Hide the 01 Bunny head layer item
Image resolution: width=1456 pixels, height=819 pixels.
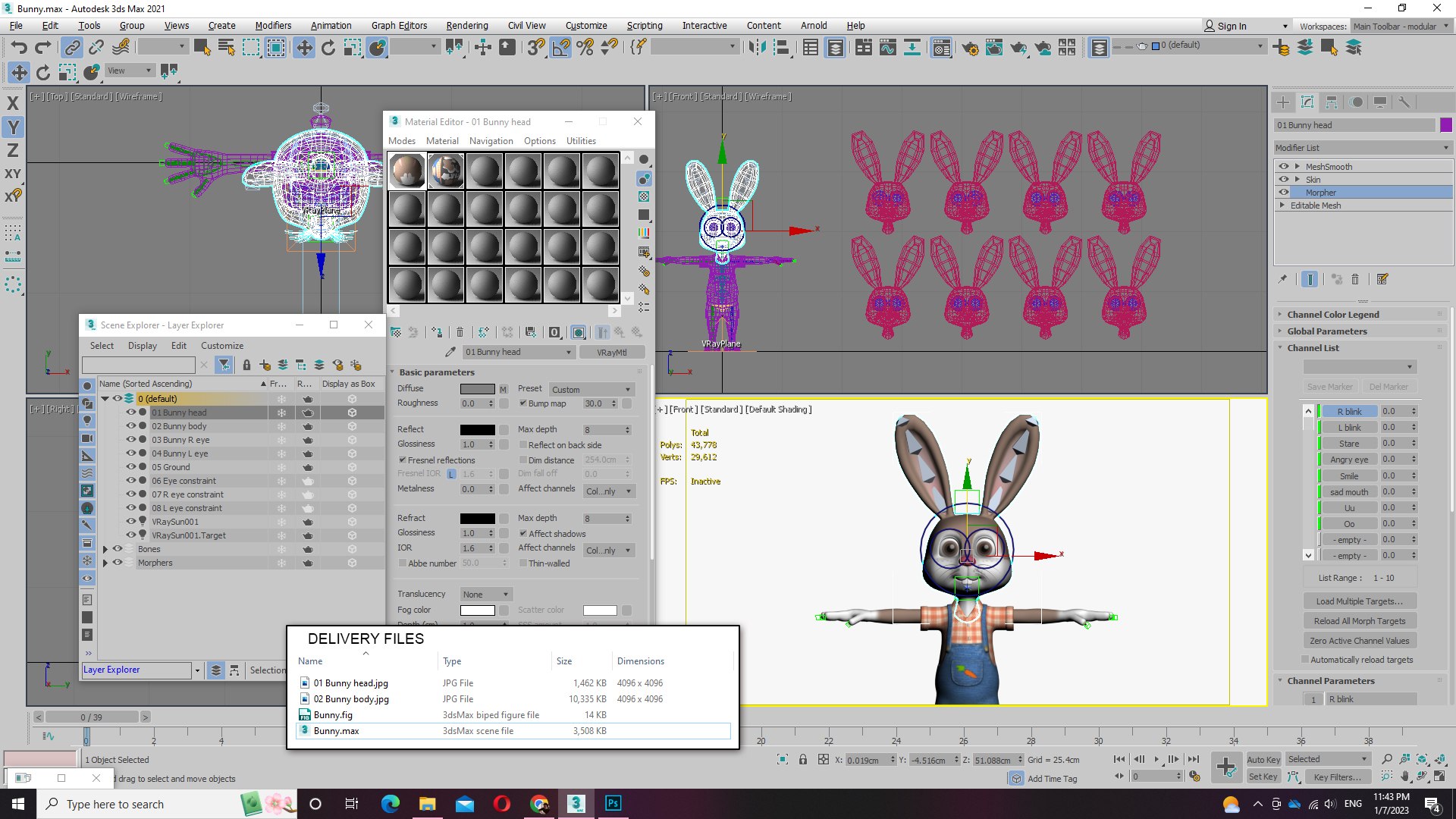pyautogui.click(x=130, y=413)
